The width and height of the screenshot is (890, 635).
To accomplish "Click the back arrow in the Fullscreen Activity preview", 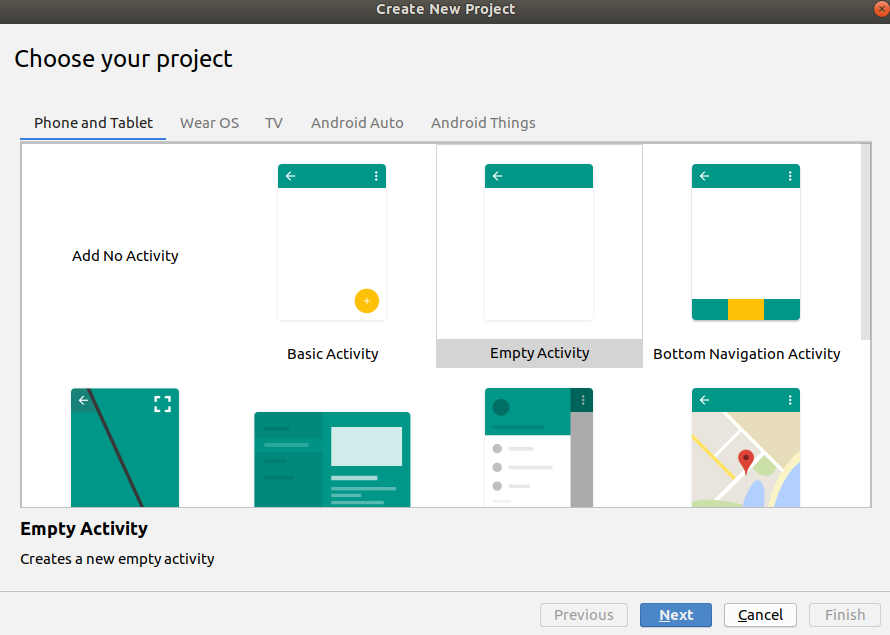I will pyautogui.click(x=83, y=400).
